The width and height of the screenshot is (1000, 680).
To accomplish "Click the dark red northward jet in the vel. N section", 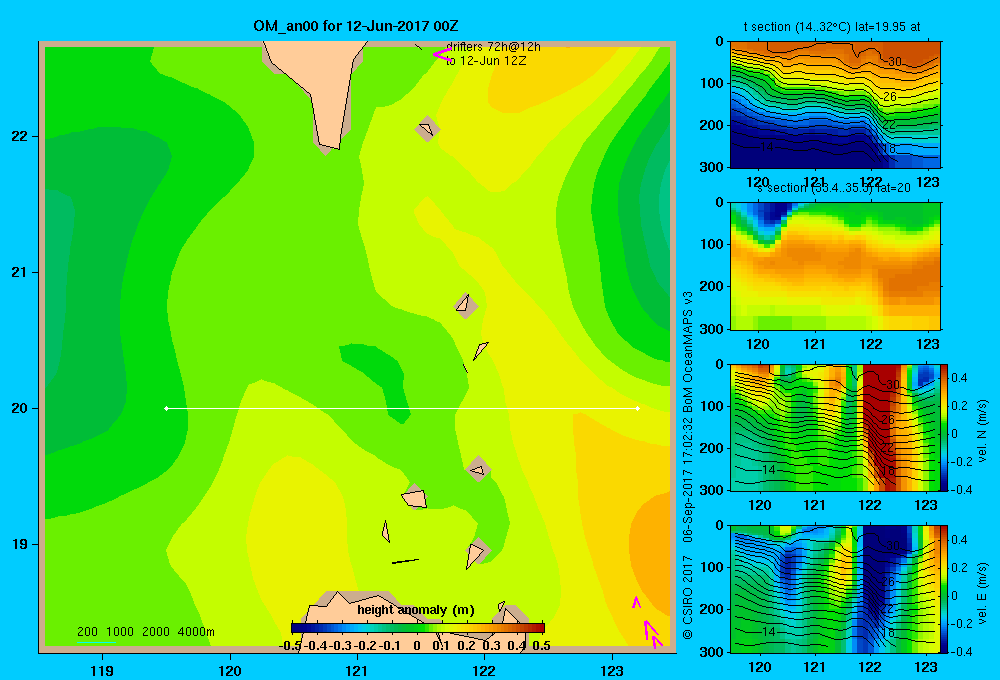I will (881, 427).
